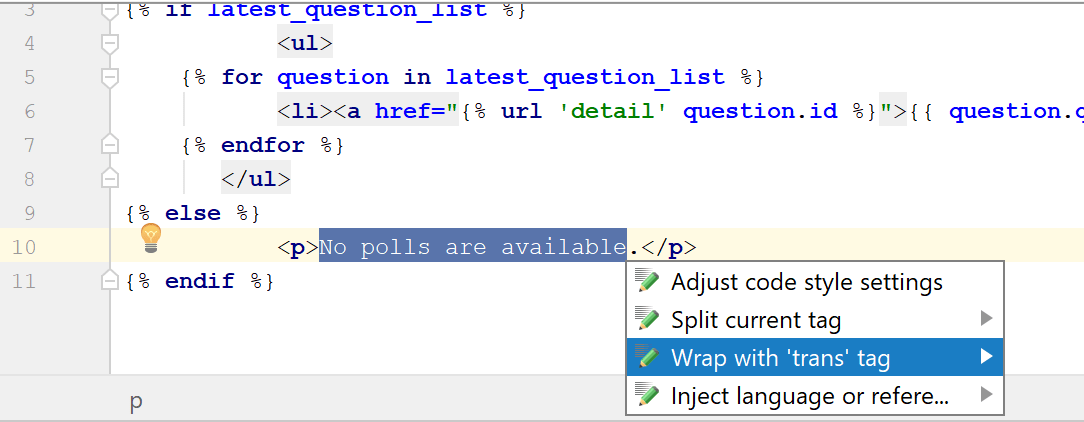
Task: Choose Inject language or reference
Action: [x=810, y=396]
